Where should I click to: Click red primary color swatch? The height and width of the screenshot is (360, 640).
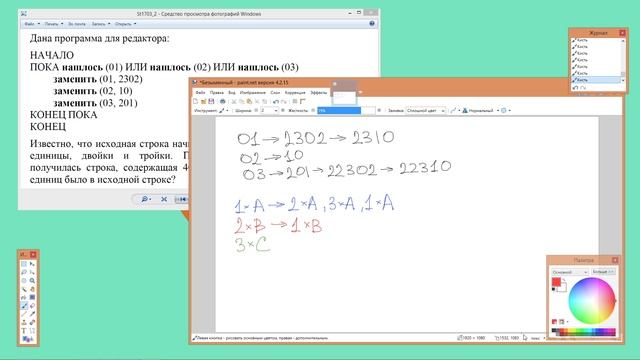556,282
